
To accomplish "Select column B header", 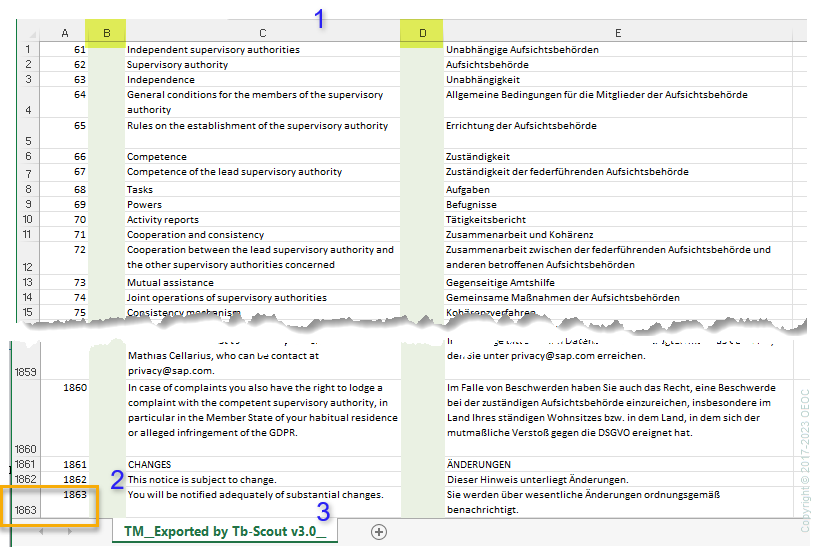I will tap(106, 34).
